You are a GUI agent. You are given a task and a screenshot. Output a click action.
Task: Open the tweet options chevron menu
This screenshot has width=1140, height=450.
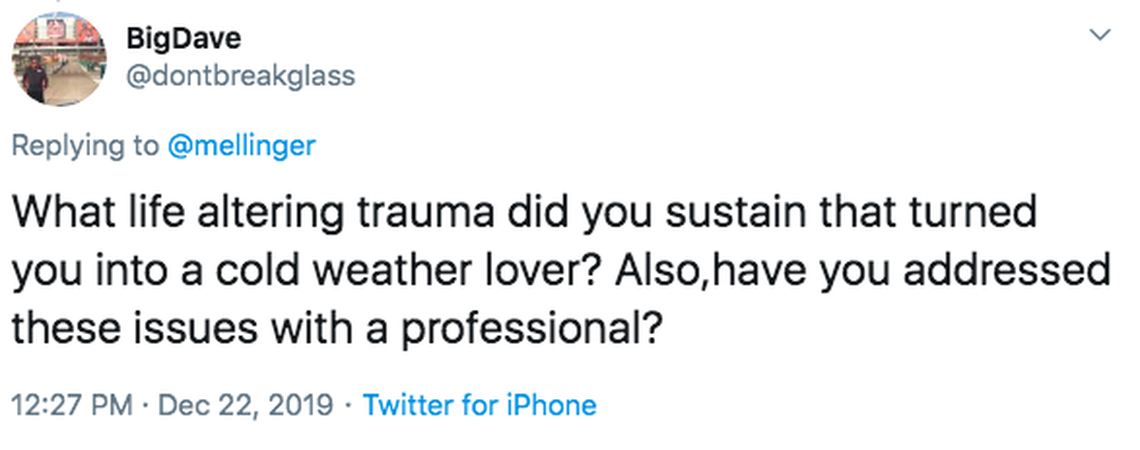tap(1098, 37)
